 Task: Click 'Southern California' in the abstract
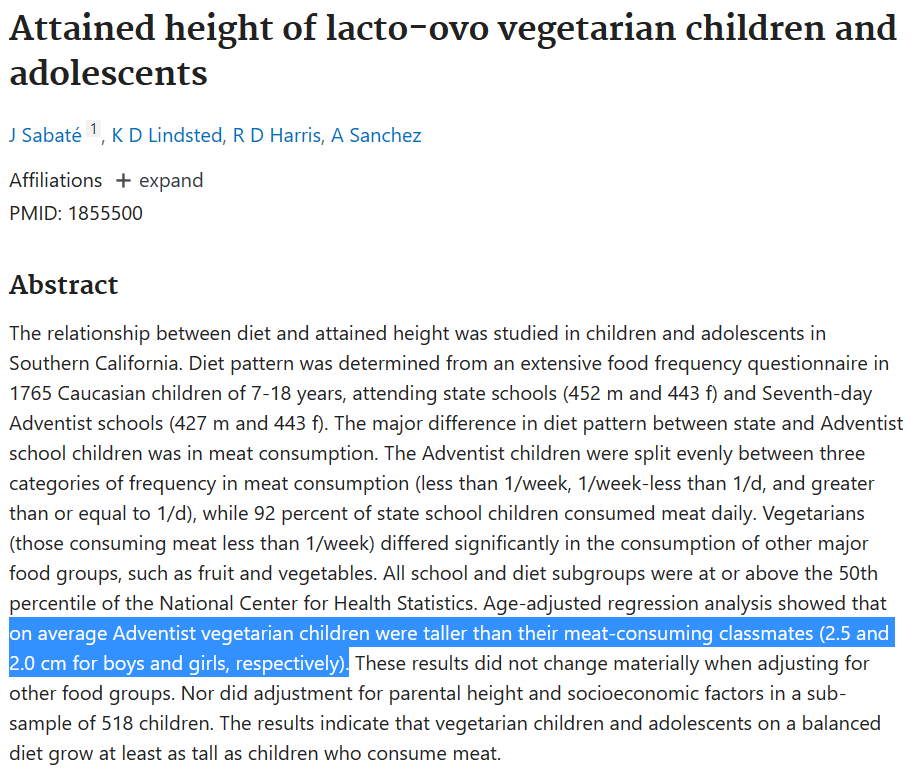pos(94,364)
